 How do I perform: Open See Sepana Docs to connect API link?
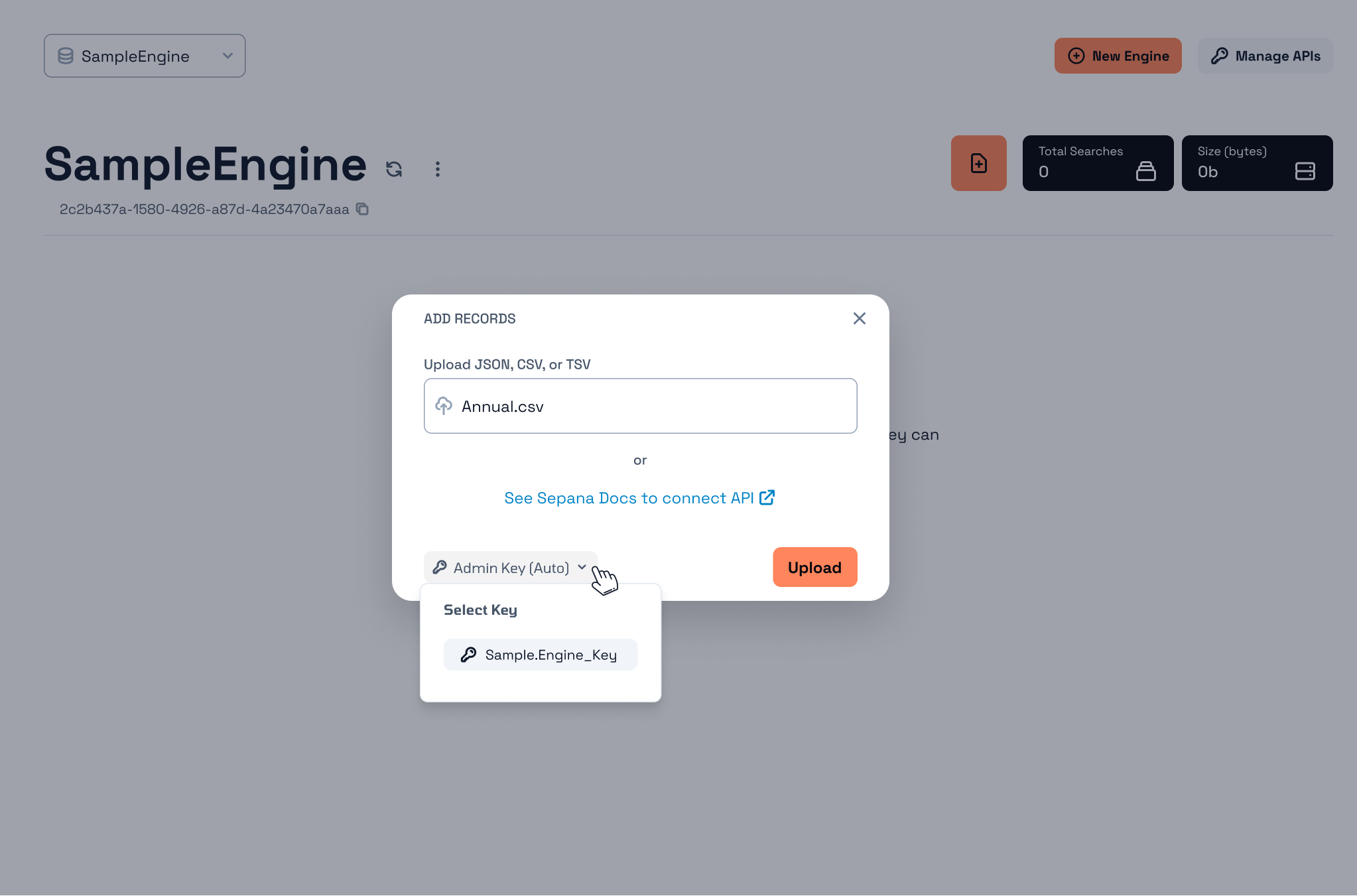pos(628,498)
